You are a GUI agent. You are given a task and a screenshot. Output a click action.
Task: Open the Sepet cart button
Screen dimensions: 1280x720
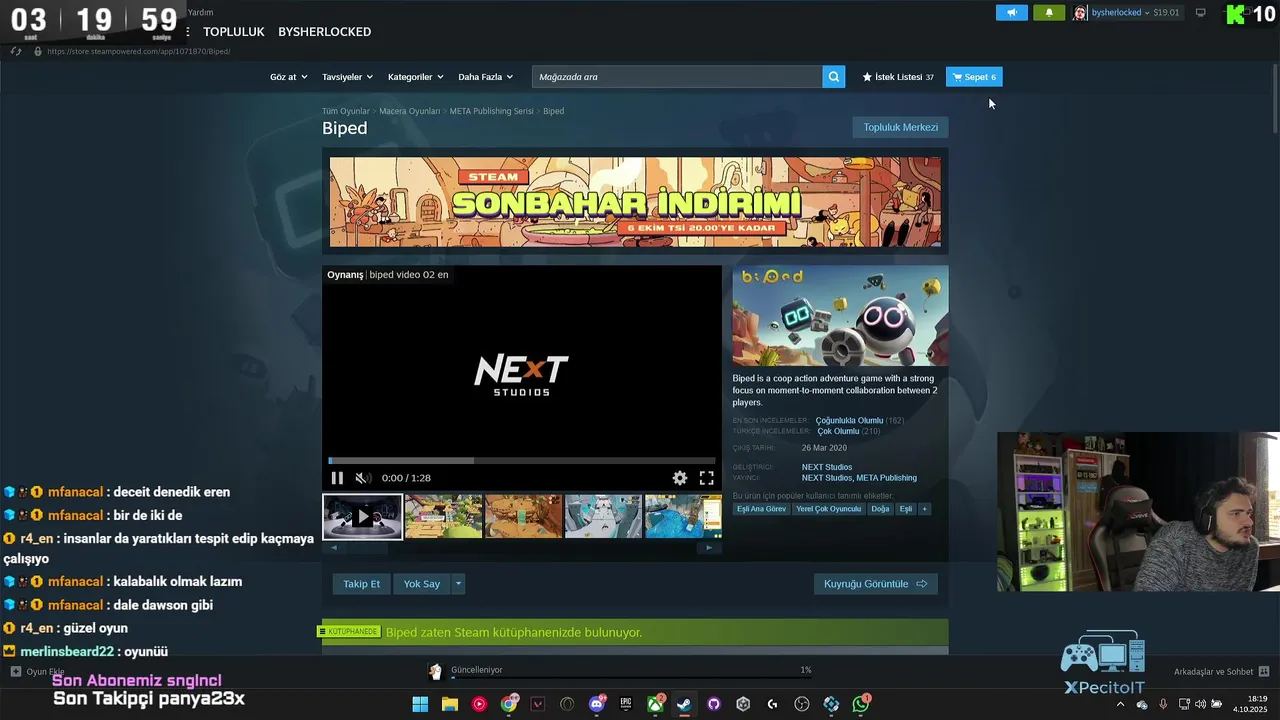coord(974,77)
